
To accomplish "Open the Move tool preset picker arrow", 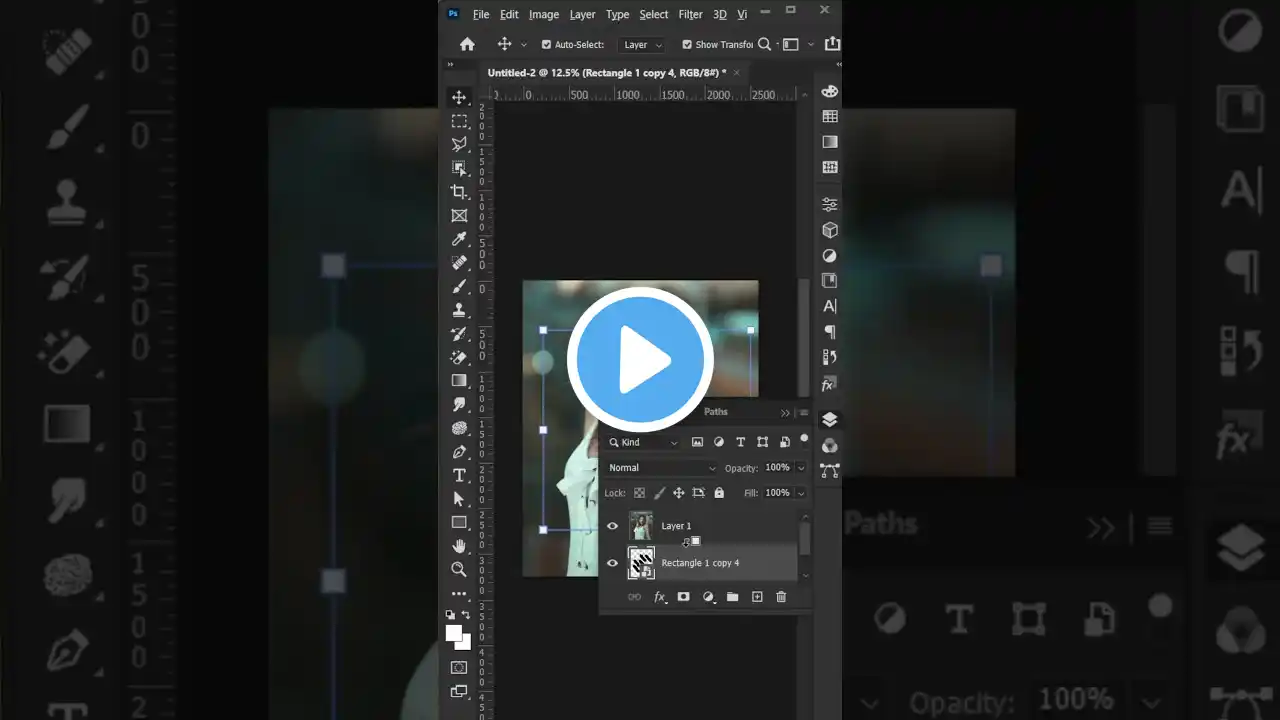I will (x=524, y=45).
